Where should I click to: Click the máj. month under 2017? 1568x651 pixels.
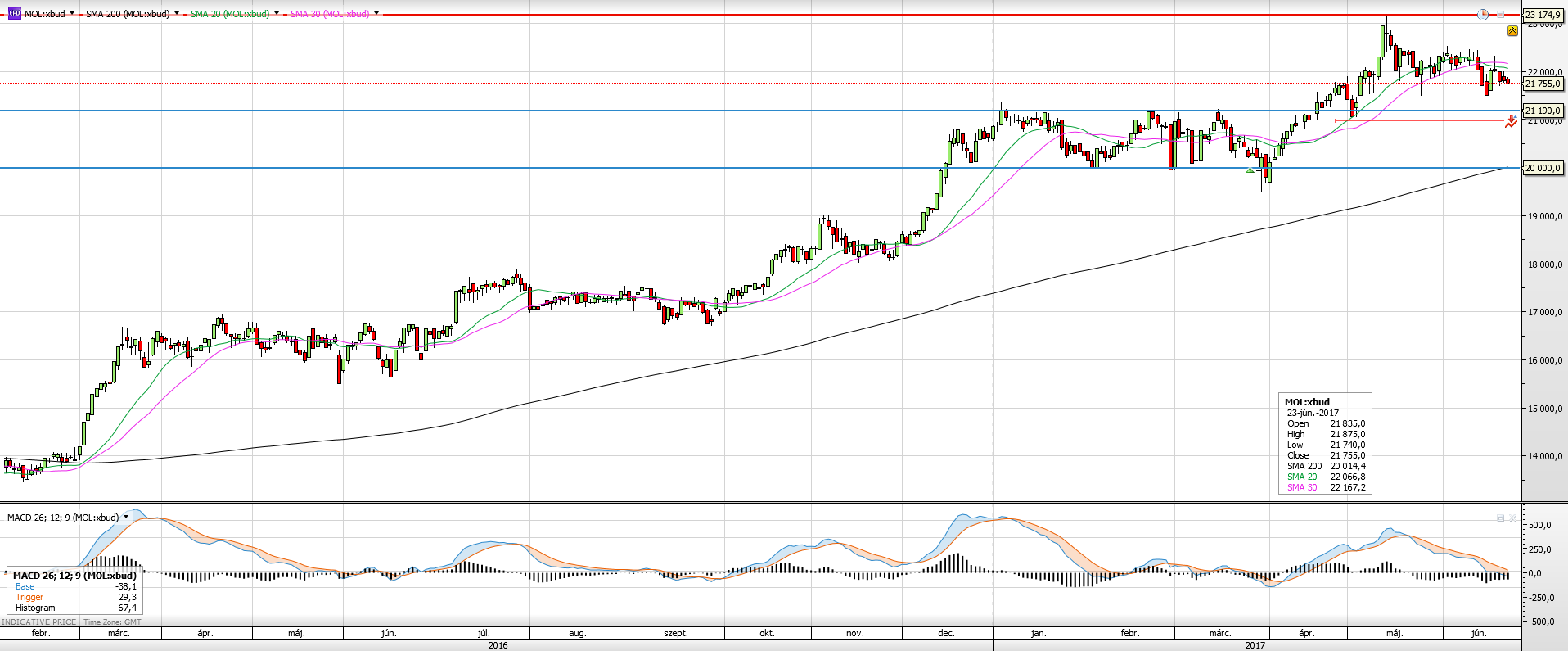point(1395,633)
